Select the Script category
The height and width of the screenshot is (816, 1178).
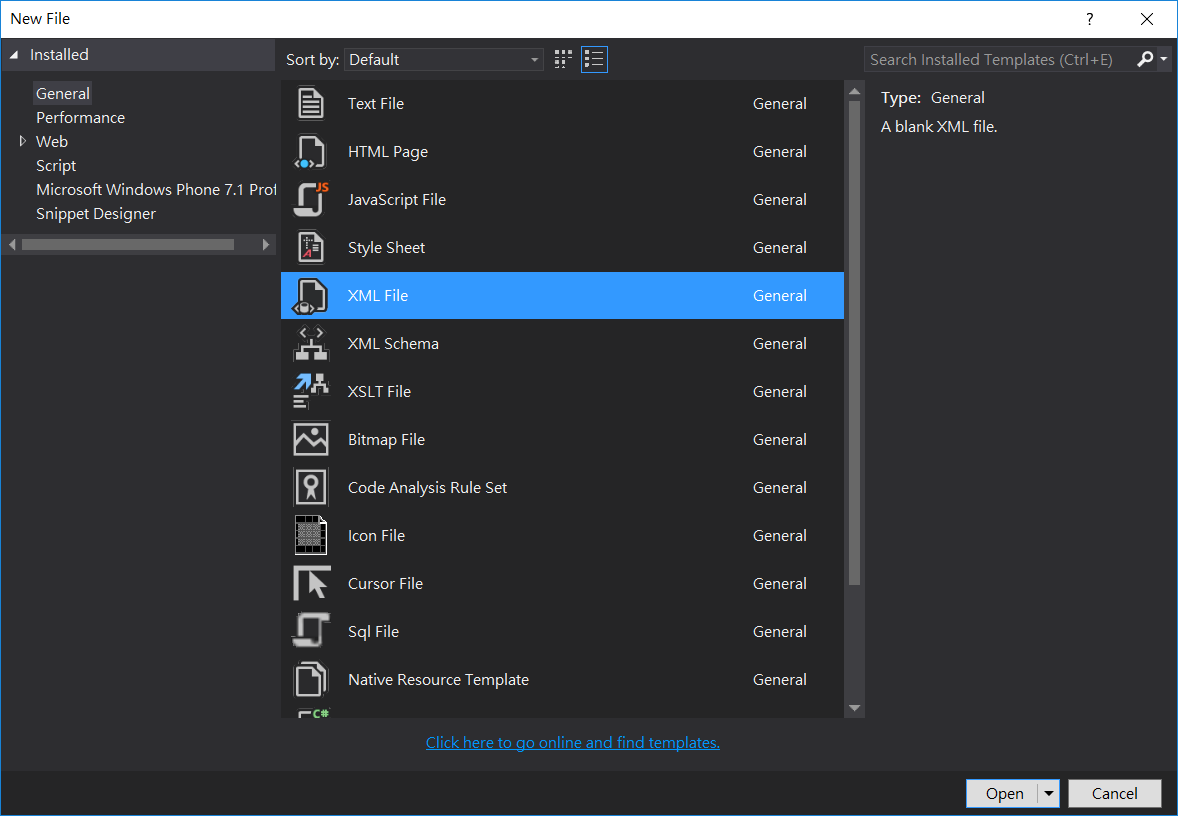point(56,165)
